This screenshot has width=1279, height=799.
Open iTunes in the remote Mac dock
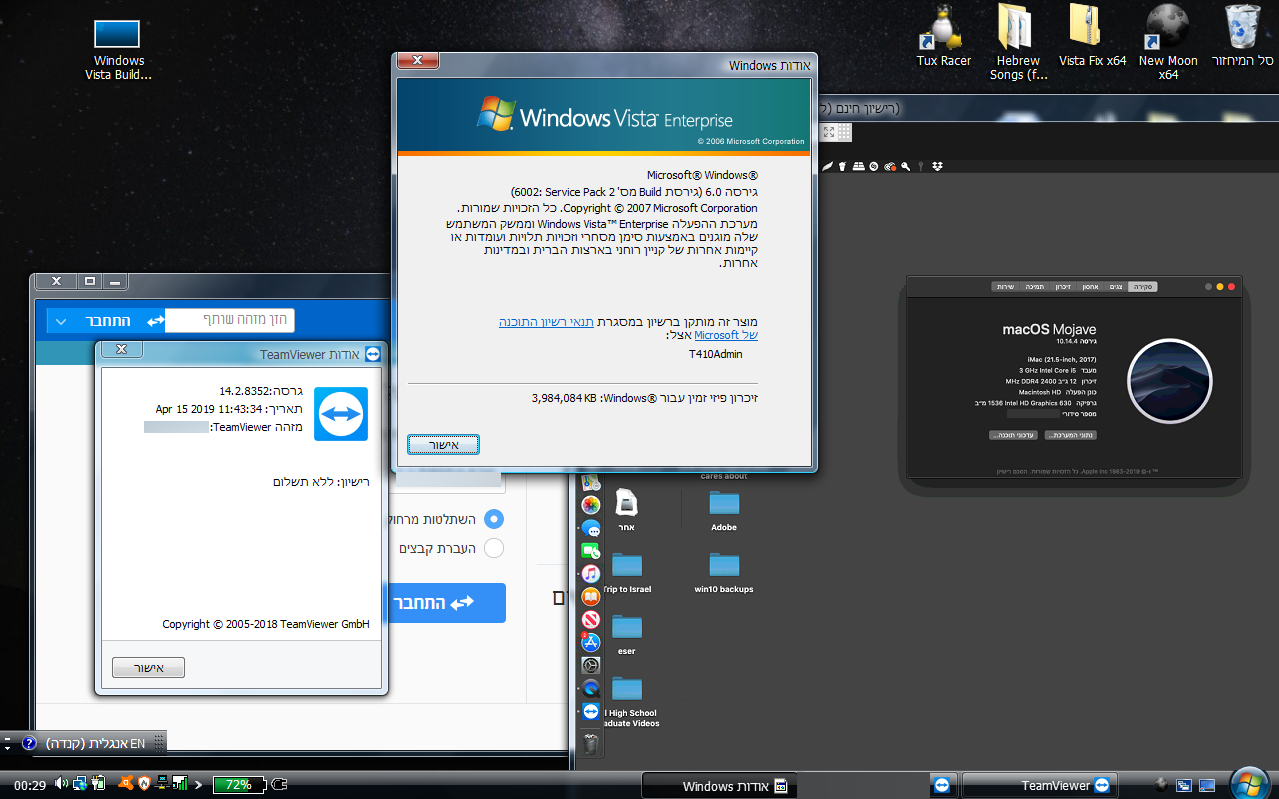[x=590, y=573]
